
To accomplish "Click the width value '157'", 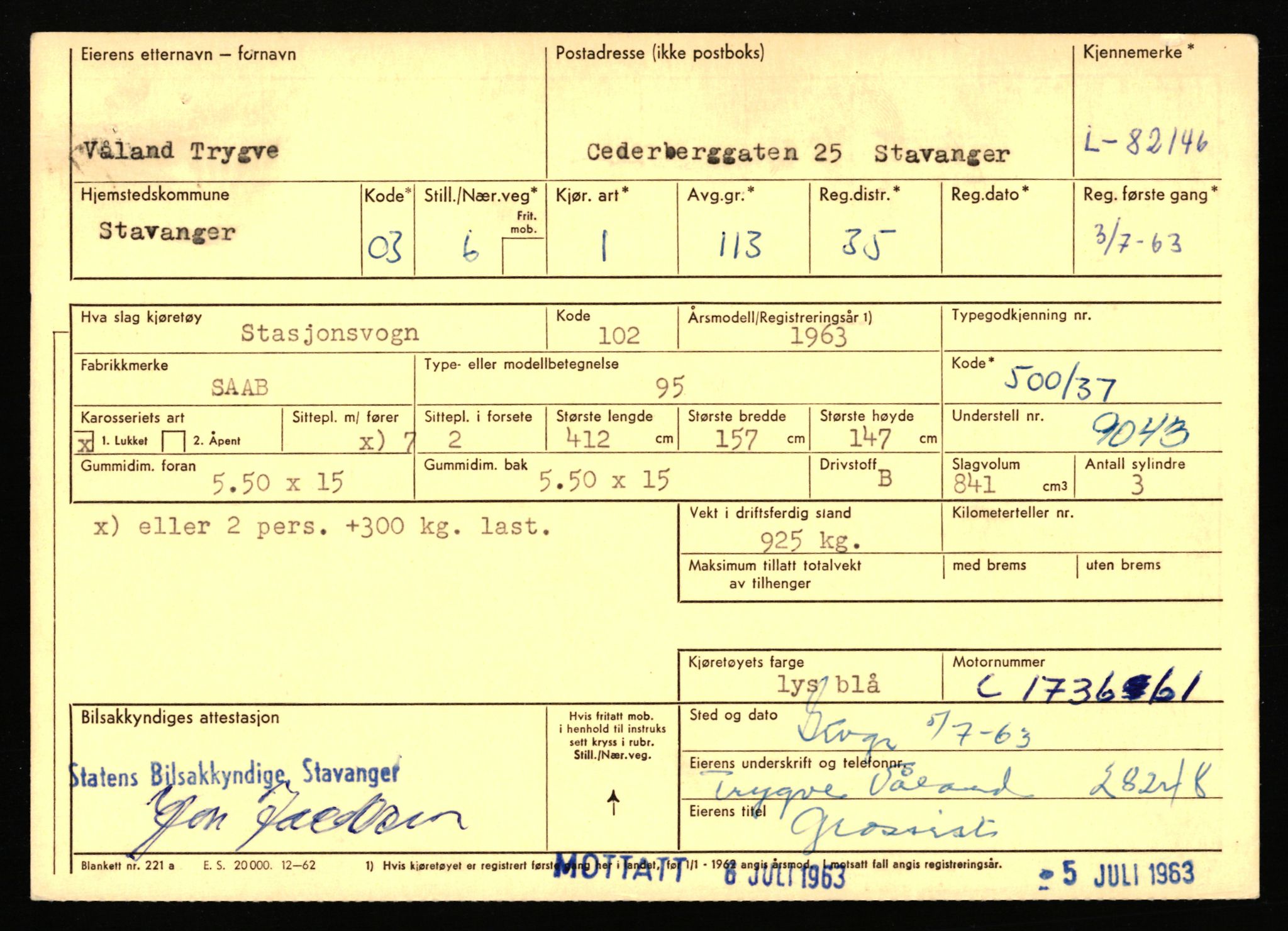I will point(736,439).
